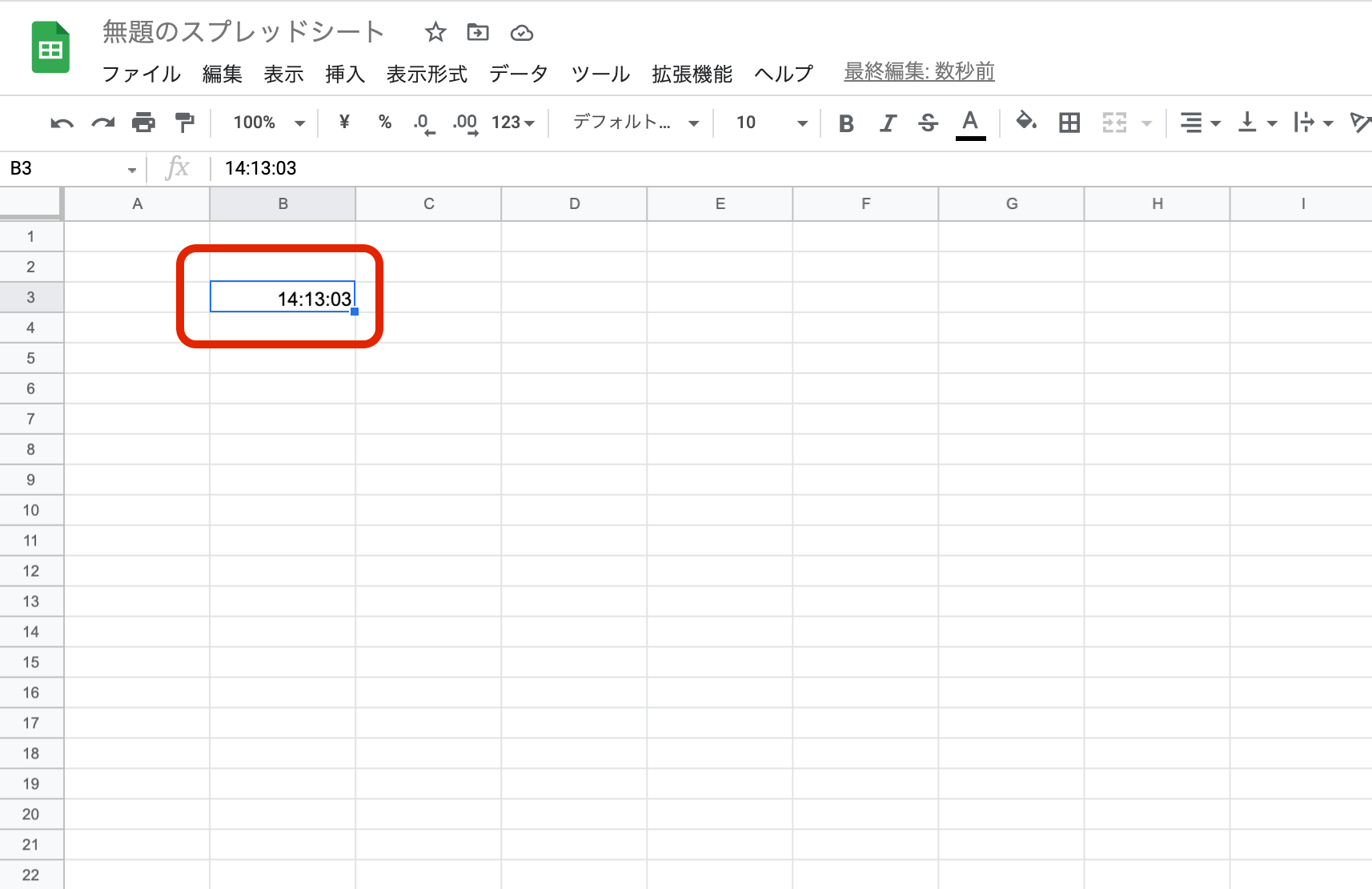Activate the paint format tool
Screen dimensions: 1372x889
coord(185,123)
